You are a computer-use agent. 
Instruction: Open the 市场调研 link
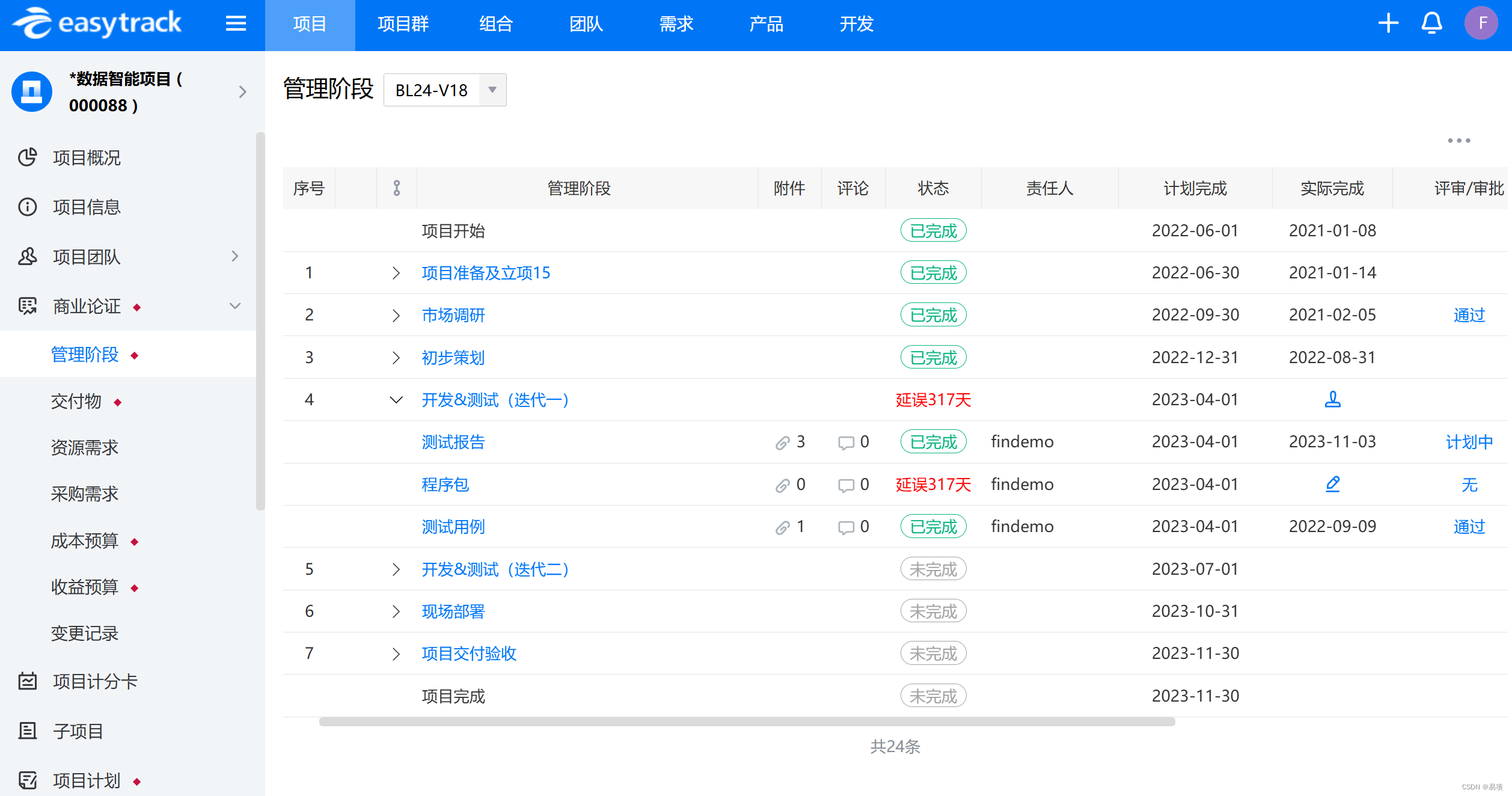(453, 315)
